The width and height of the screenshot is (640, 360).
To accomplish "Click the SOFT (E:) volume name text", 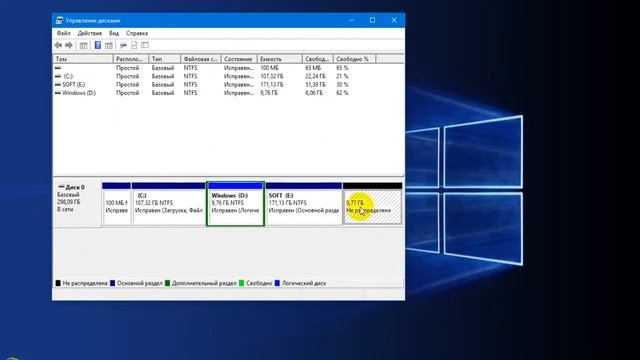I will (x=73, y=84).
